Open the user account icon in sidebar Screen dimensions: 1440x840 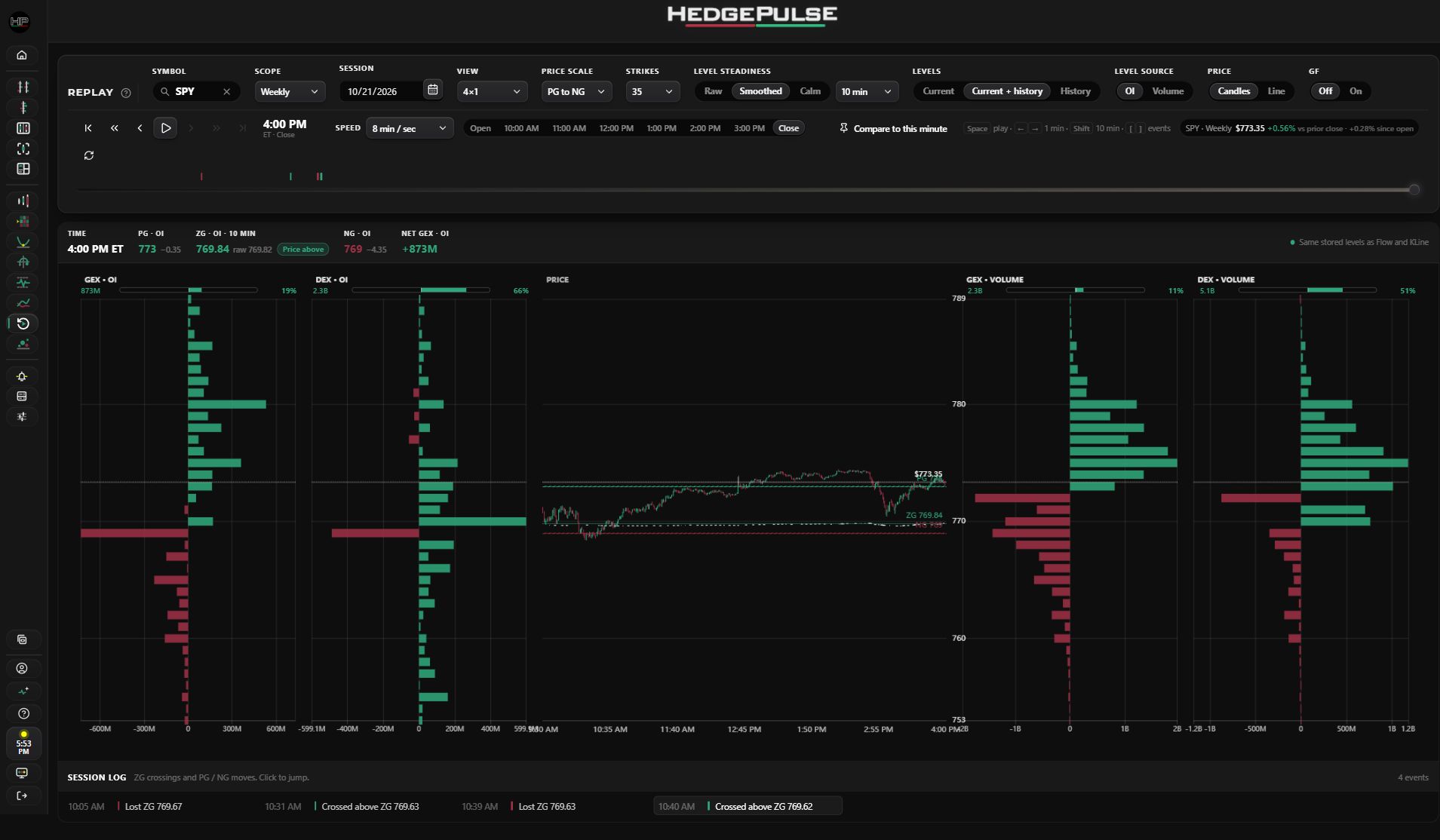tap(22, 668)
